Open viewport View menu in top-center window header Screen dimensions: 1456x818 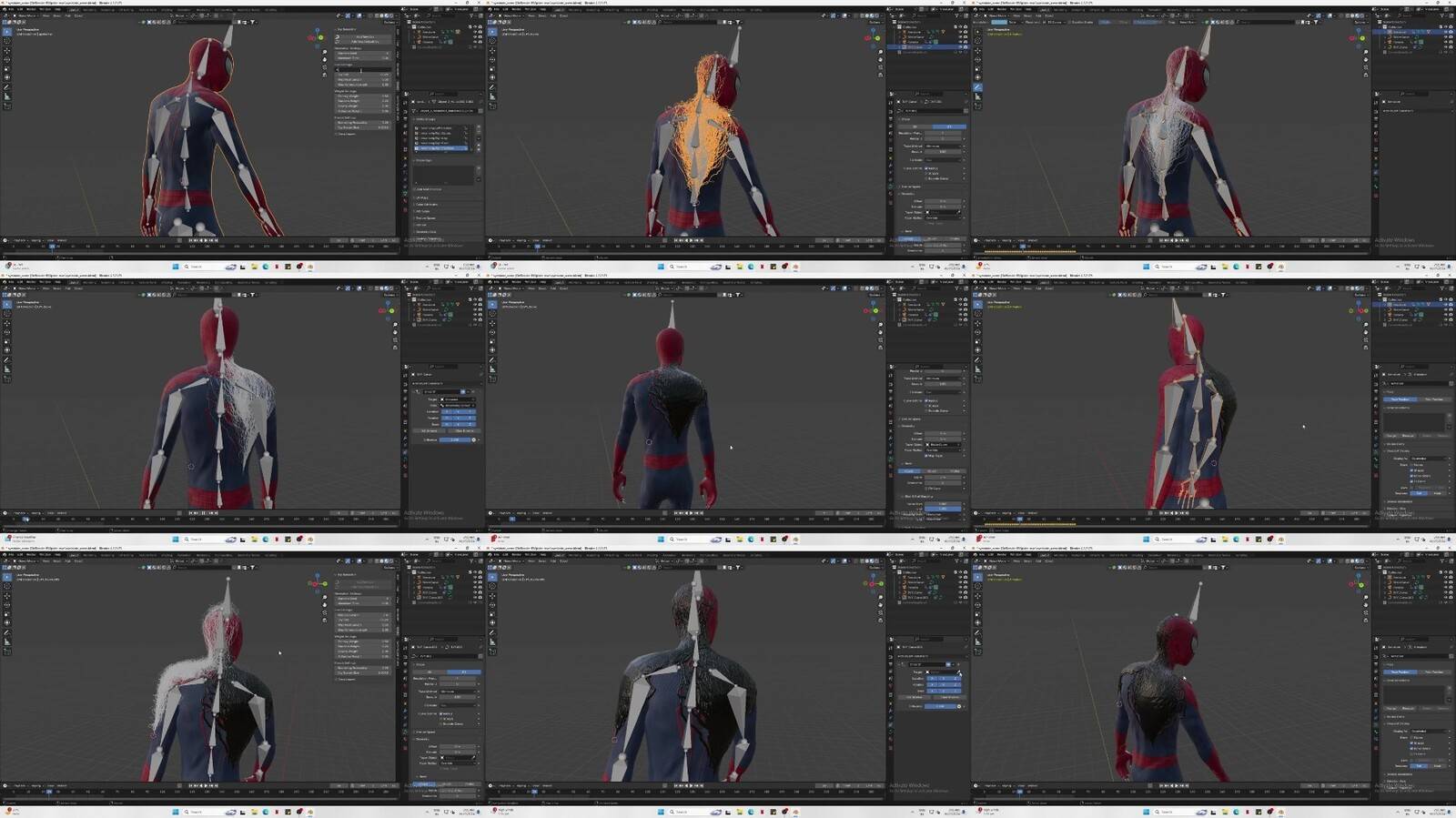click(531, 15)
